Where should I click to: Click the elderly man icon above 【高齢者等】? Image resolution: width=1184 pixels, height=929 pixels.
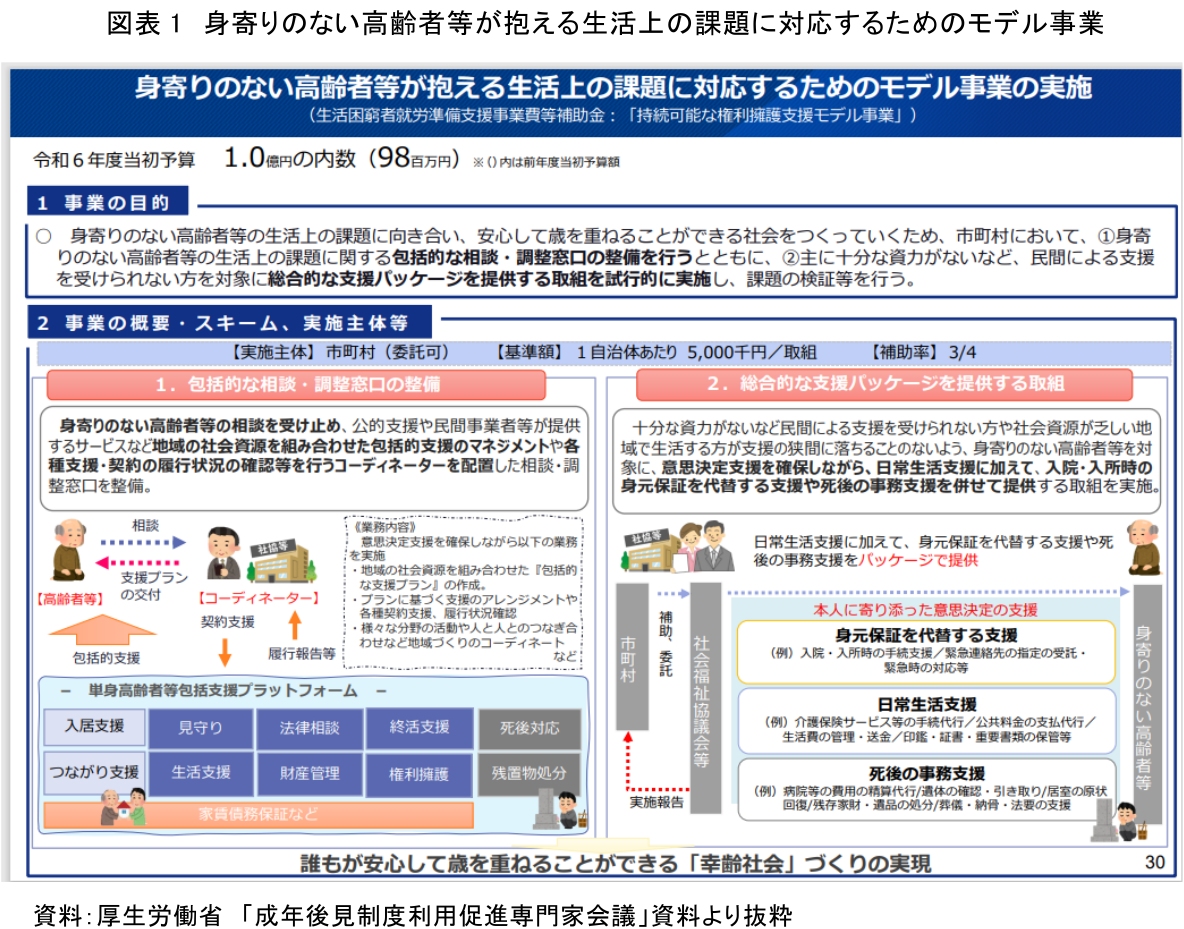(x=69, y=549)
